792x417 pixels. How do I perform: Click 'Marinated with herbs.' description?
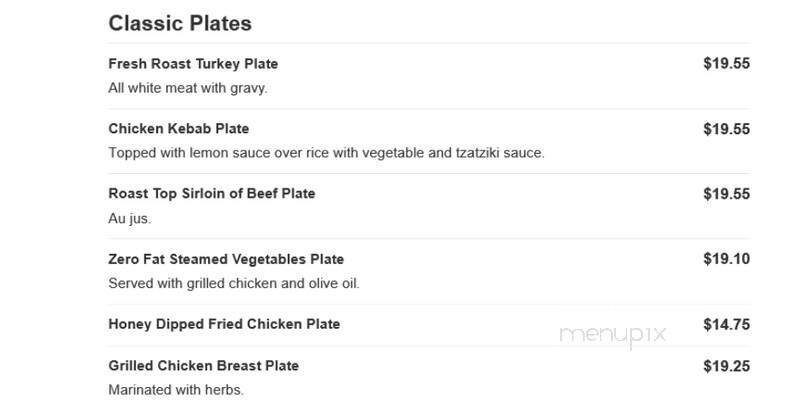pos(176,390)
